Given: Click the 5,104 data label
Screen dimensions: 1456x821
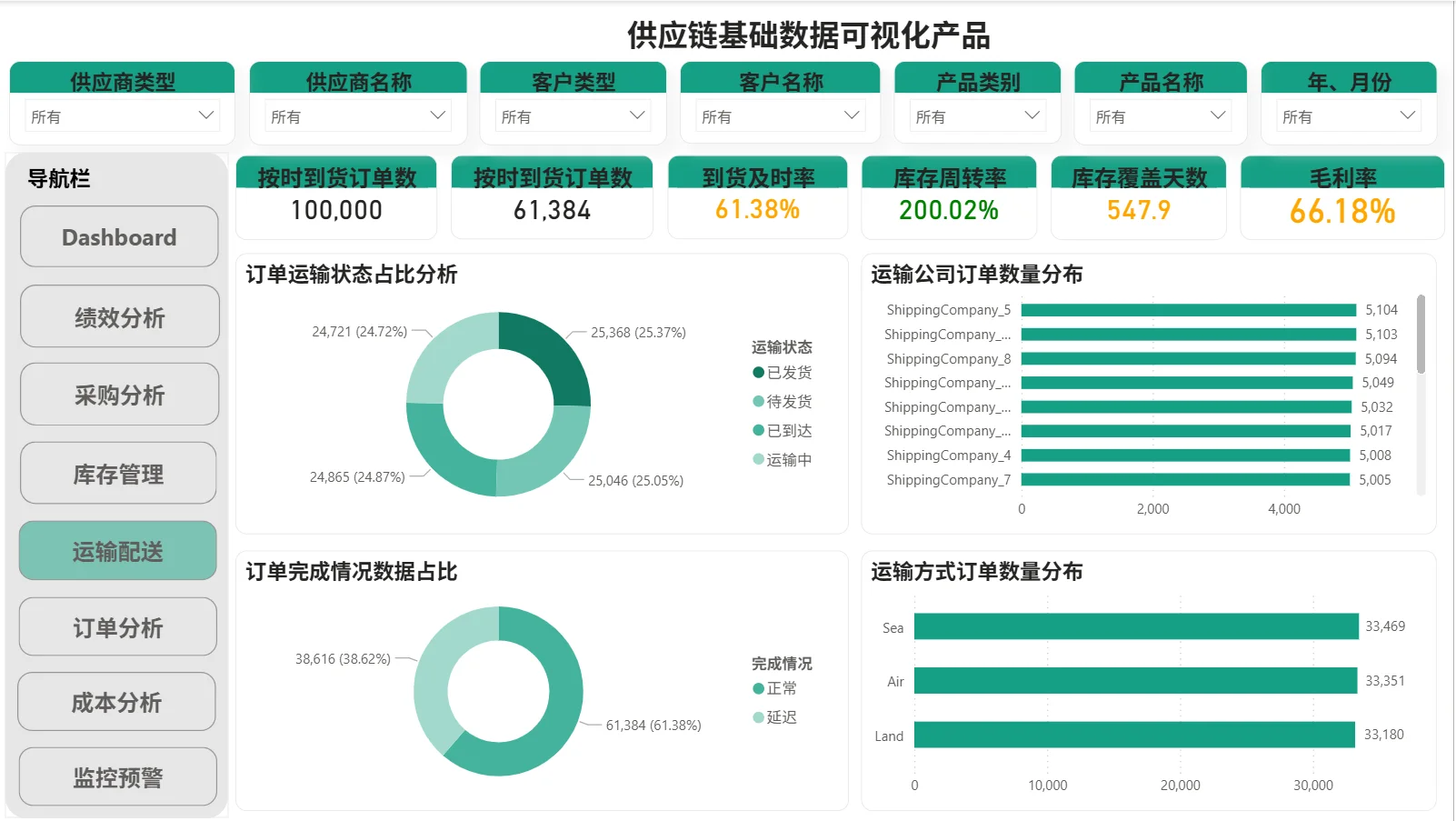Looking at the screenshot, I should click(x=1381, y=310).
